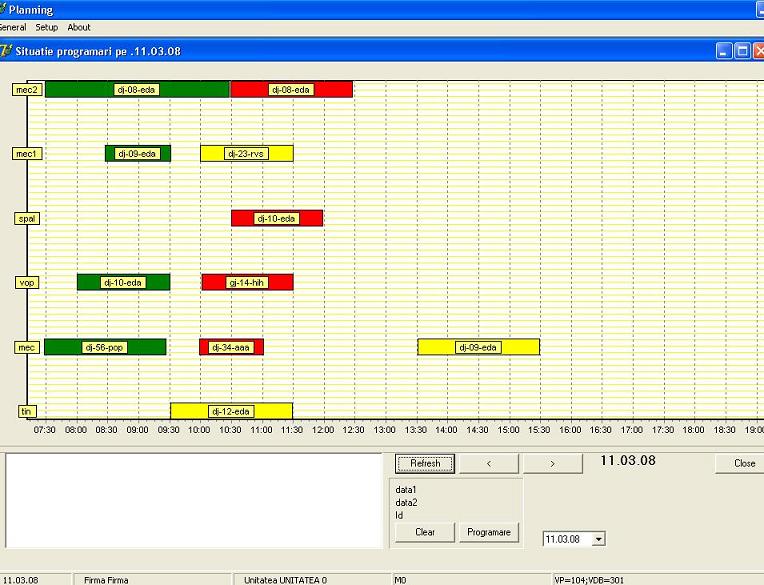The height and width of the screenshot is (585, 764).
Task: Select the red dj-10-eda appointment on spal row
Action: click(x=277, y=219)
